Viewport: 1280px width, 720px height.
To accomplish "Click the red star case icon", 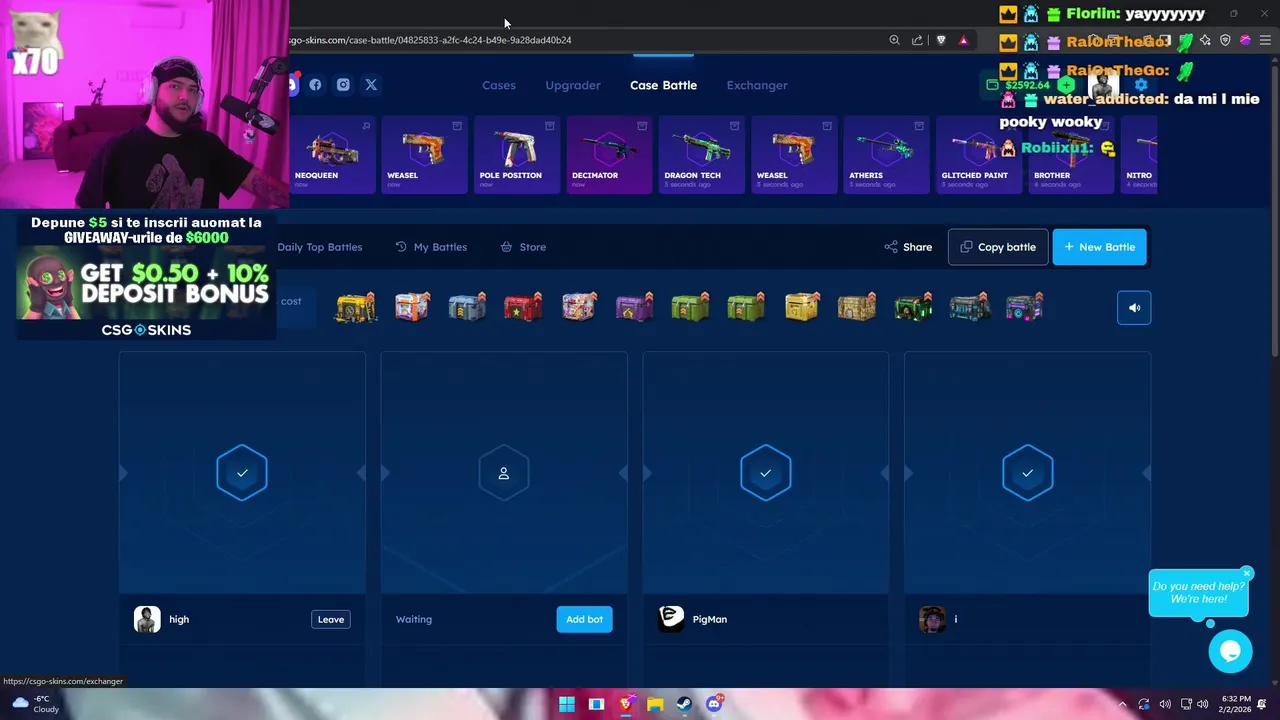I will point(523,307).
